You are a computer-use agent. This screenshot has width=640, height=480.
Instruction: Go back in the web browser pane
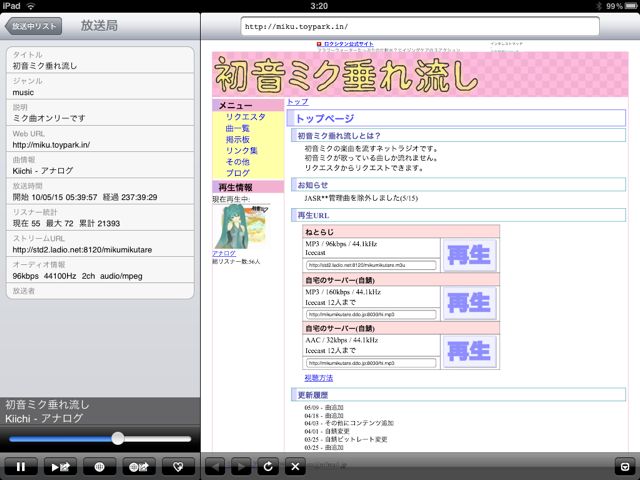[215, 467]
